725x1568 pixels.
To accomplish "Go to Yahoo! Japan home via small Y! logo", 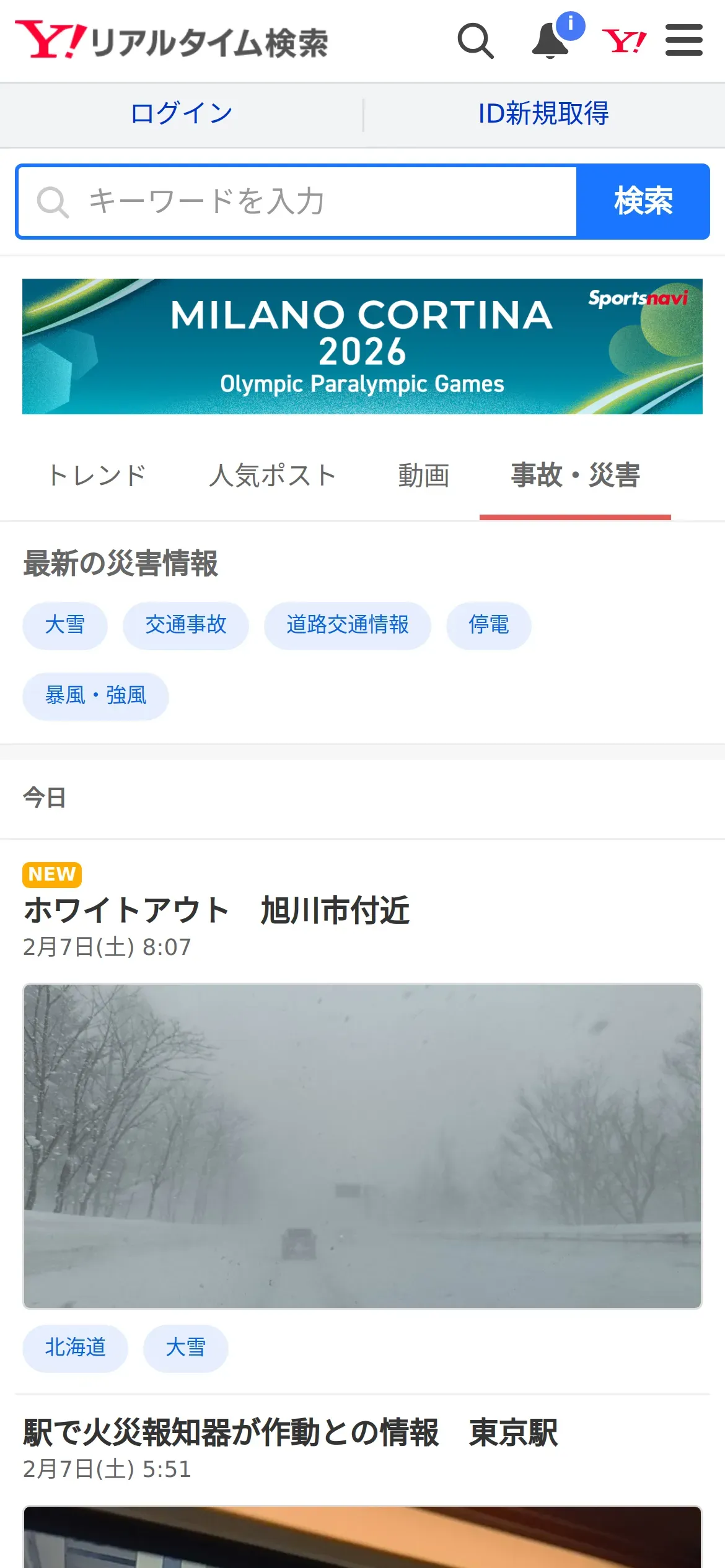I will point(624,41).
